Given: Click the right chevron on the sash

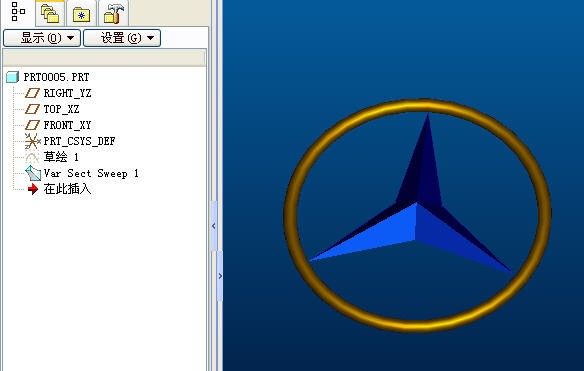Looking at the screenshot, I should (220, 276).
